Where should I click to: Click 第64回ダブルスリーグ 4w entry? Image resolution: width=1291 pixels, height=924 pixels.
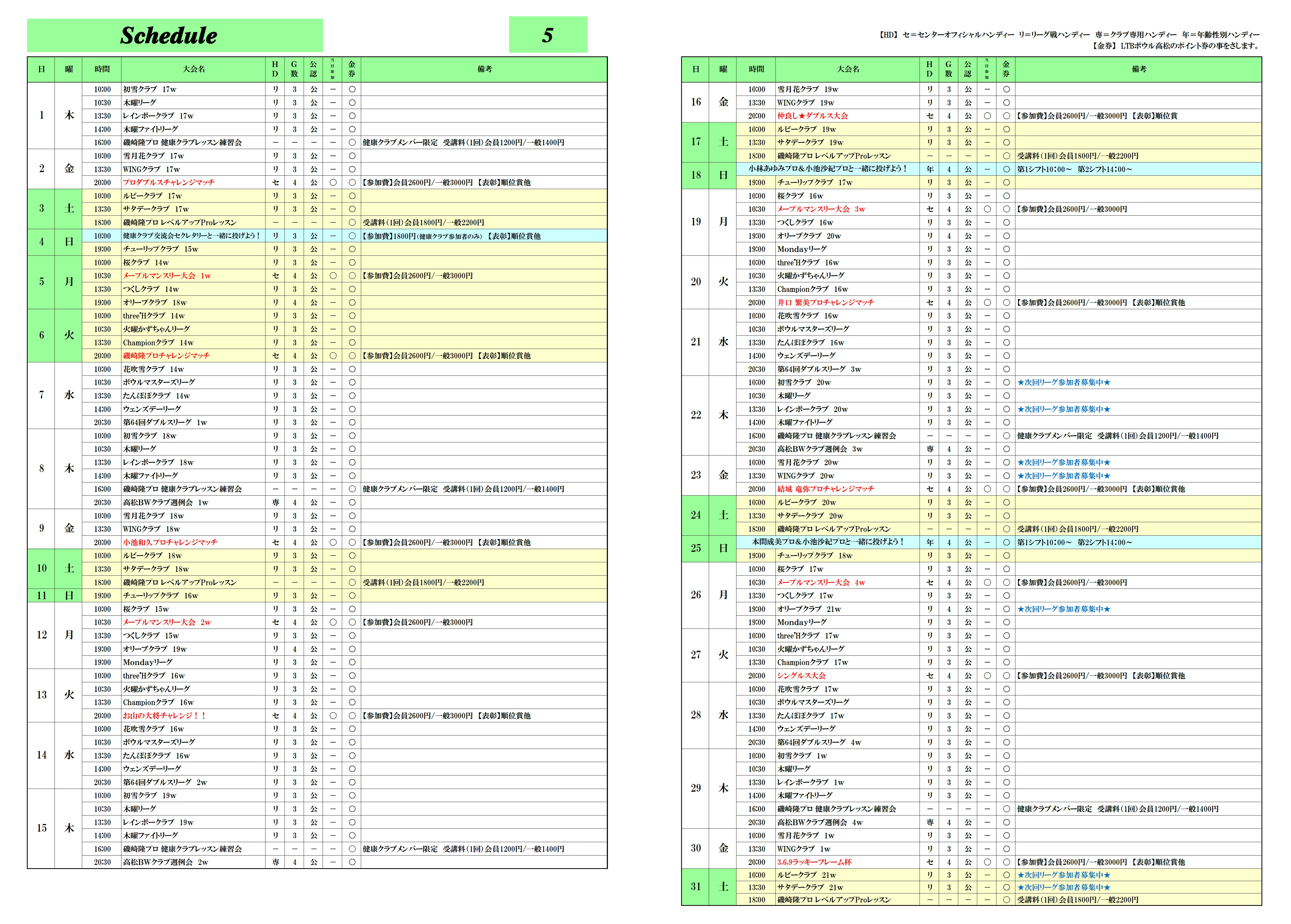click(819, 743)
